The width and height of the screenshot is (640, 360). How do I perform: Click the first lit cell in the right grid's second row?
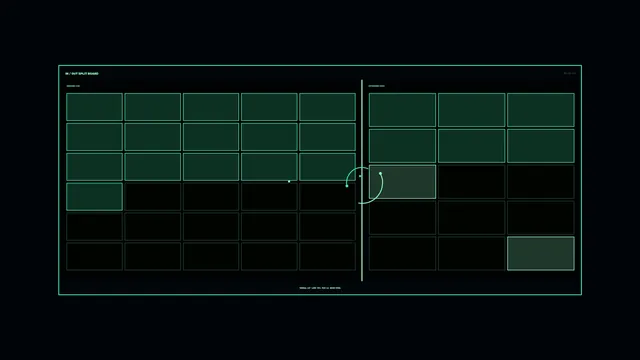point(402,146)
